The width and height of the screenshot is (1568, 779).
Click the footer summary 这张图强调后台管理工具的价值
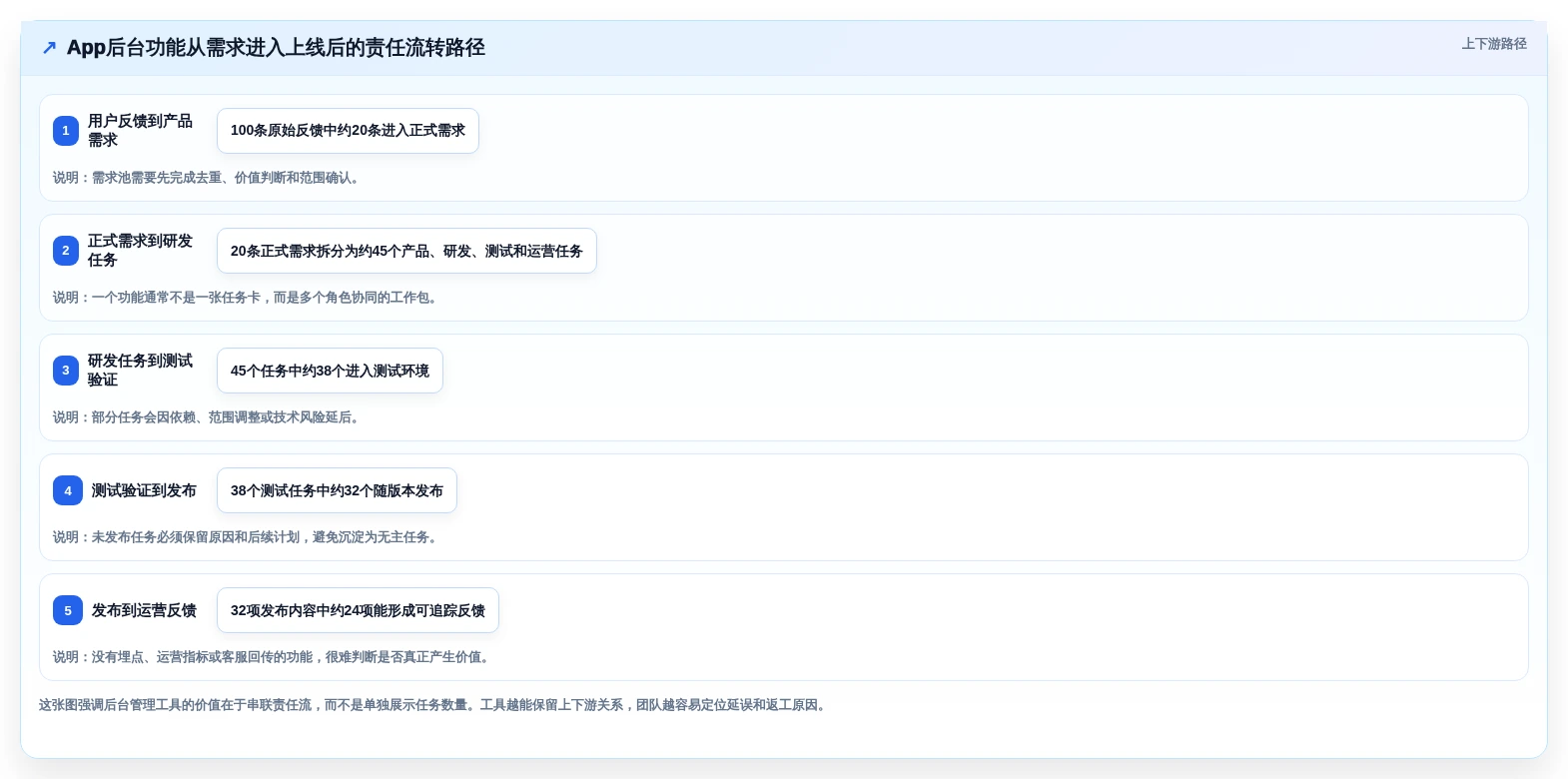pos(435,705)
